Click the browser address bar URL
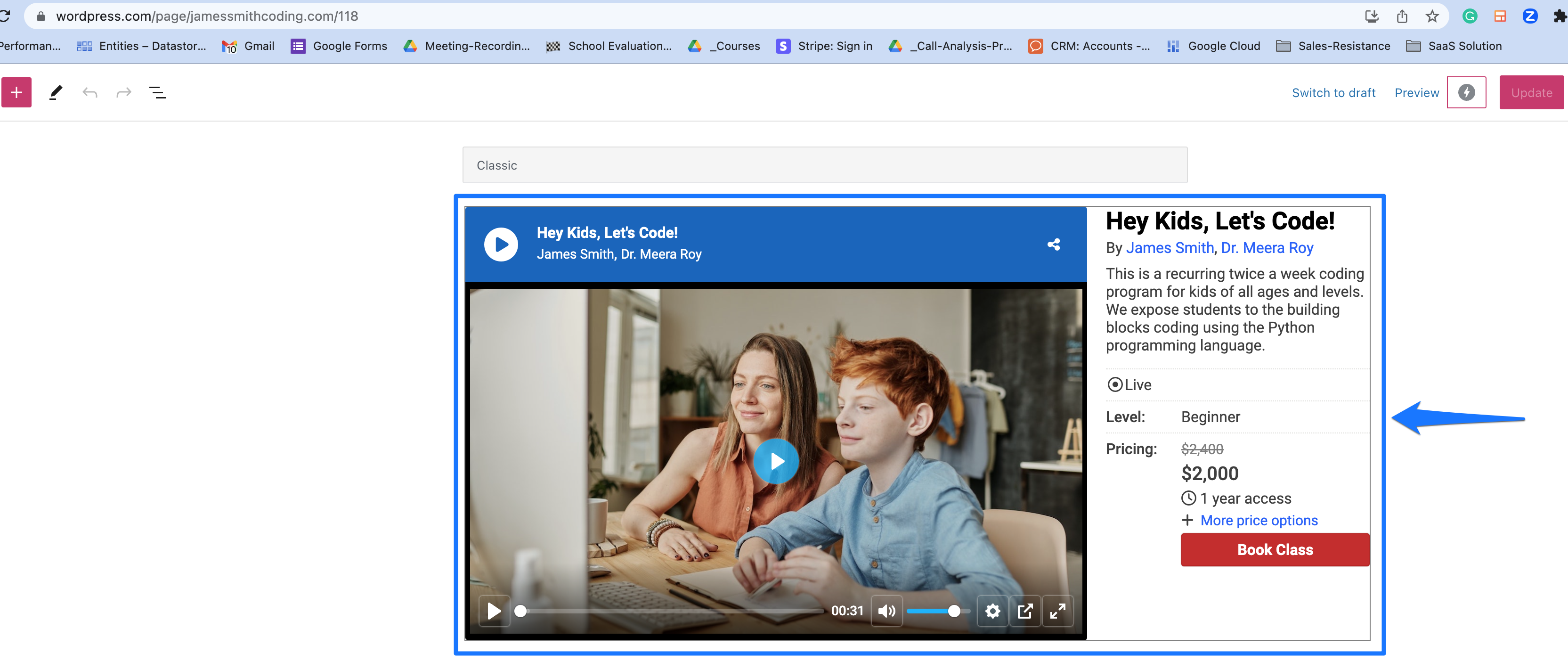The height and width of the screenshot is (661, 1568). pyautogui.click(x=207, y=16)
